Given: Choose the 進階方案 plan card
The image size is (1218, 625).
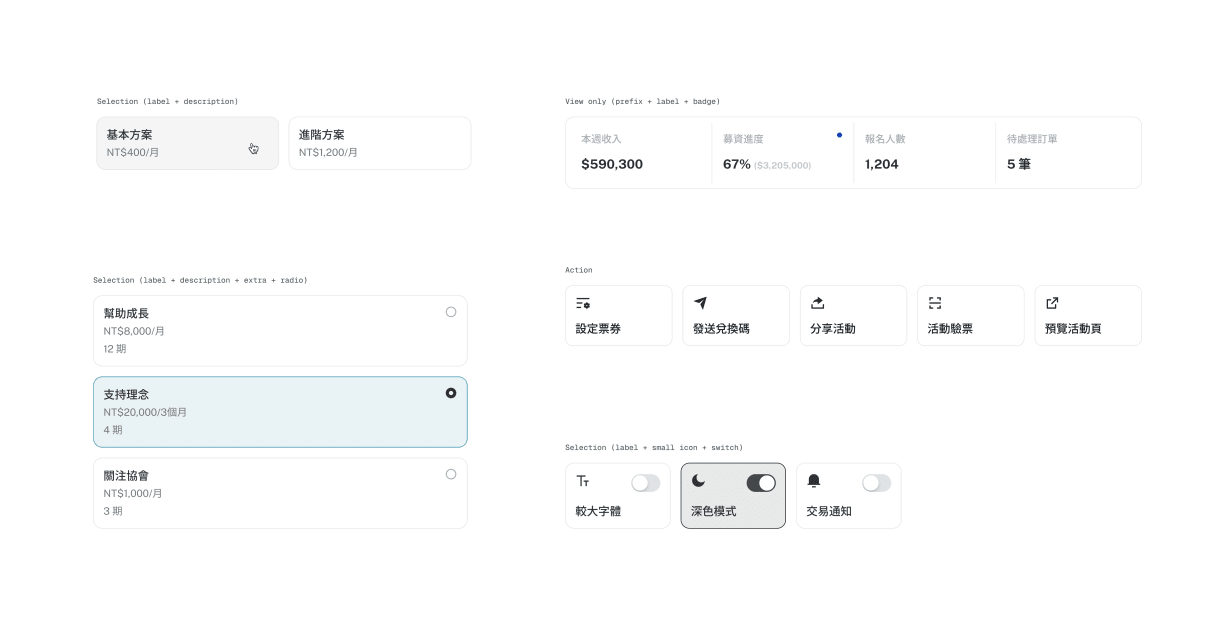Looking at the screenshot, I should point(380,143).
